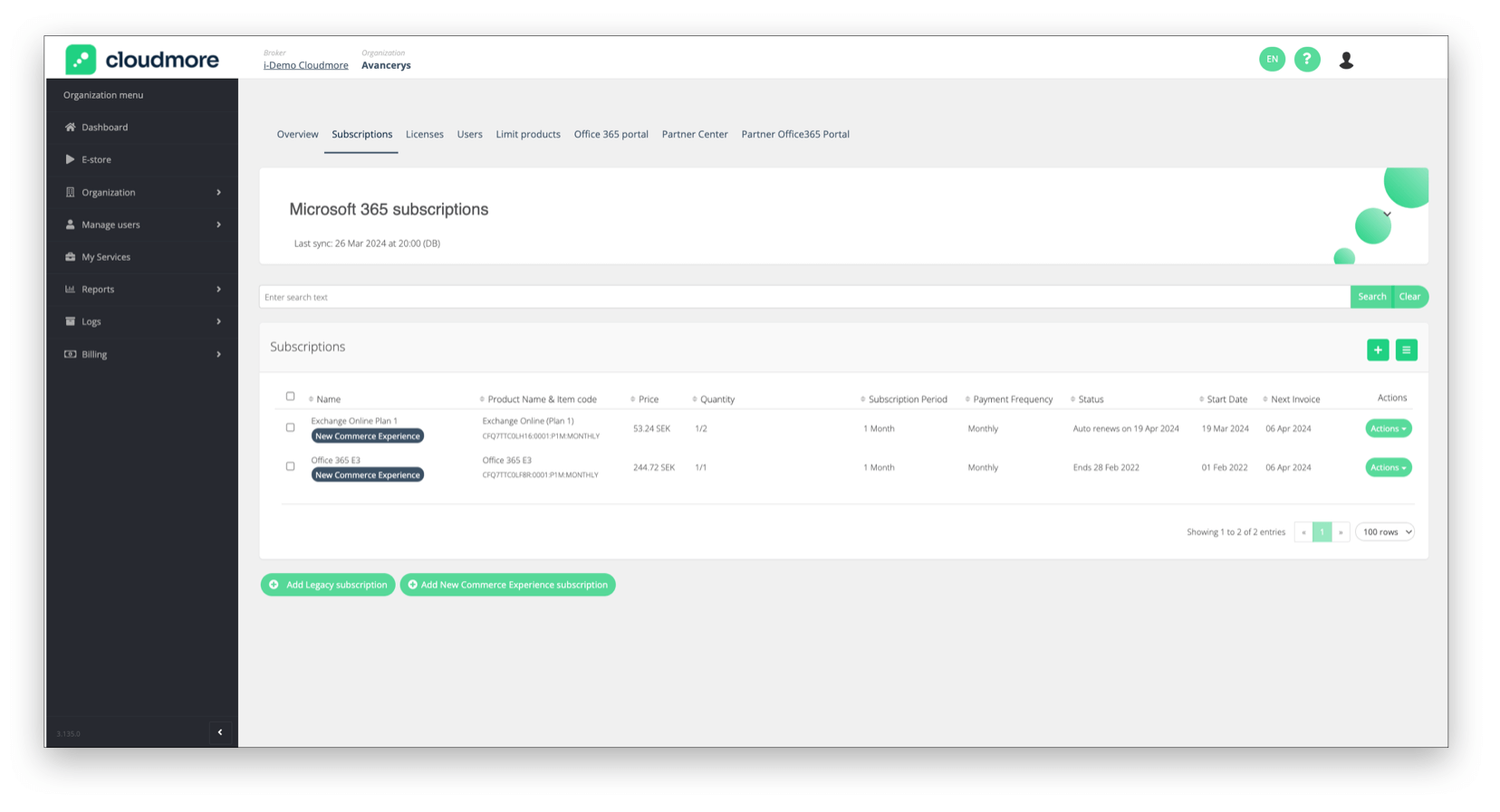Expand the Billing submenu chevron

218,354
